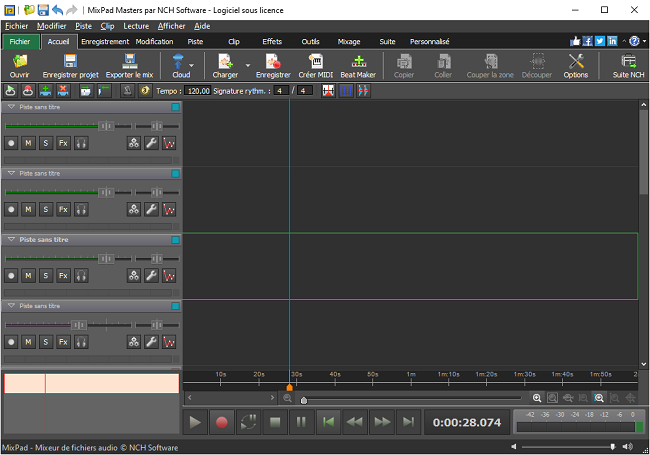Screen dimensions: 650x455
Task: Collapse the bold selected track triangle
Action: pyautogui.click(x=11, y=240)
